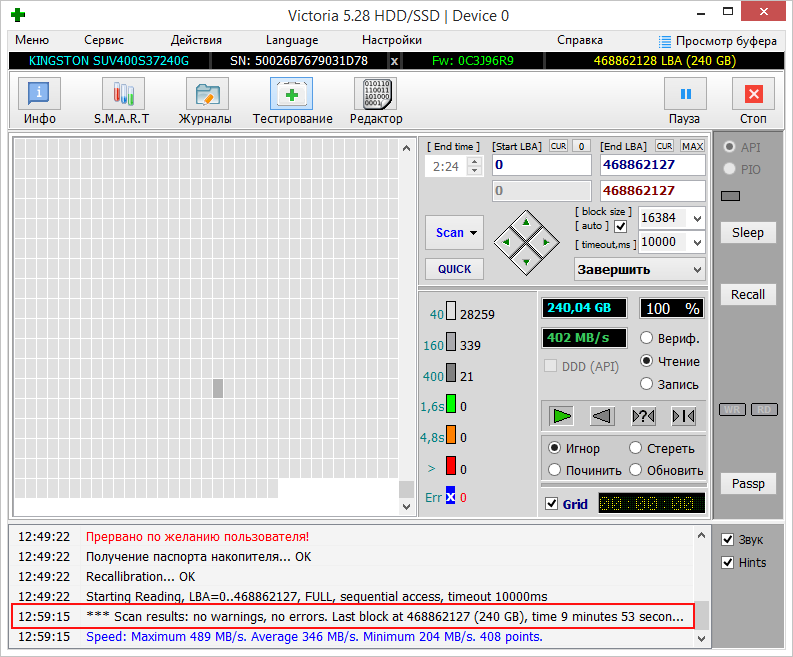Open the Scan button dropdown arrow
Viewport: 793px width, 657px height.
474,233
